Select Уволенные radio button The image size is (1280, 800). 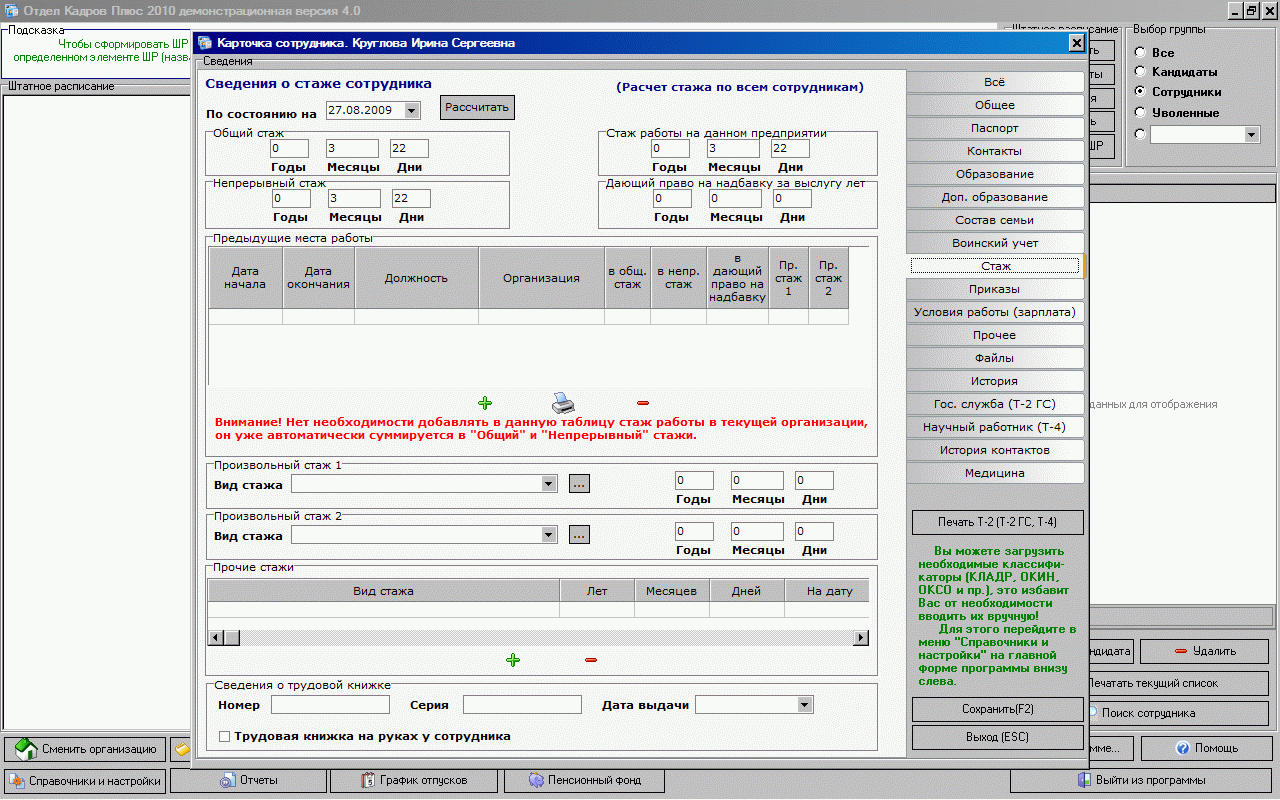pyautogui.click(x=1140, y=112)
